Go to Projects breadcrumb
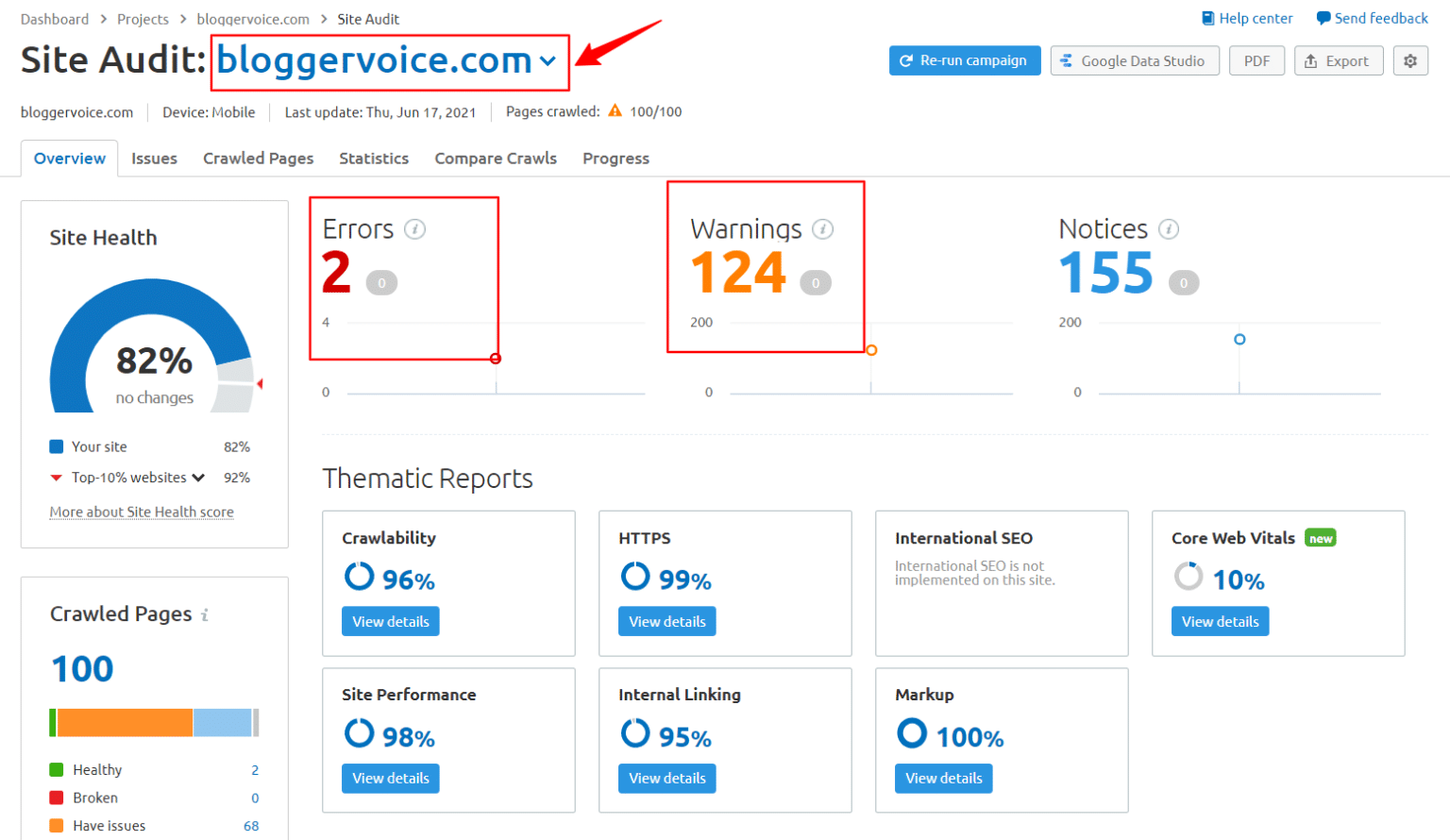 coord(143,19)
